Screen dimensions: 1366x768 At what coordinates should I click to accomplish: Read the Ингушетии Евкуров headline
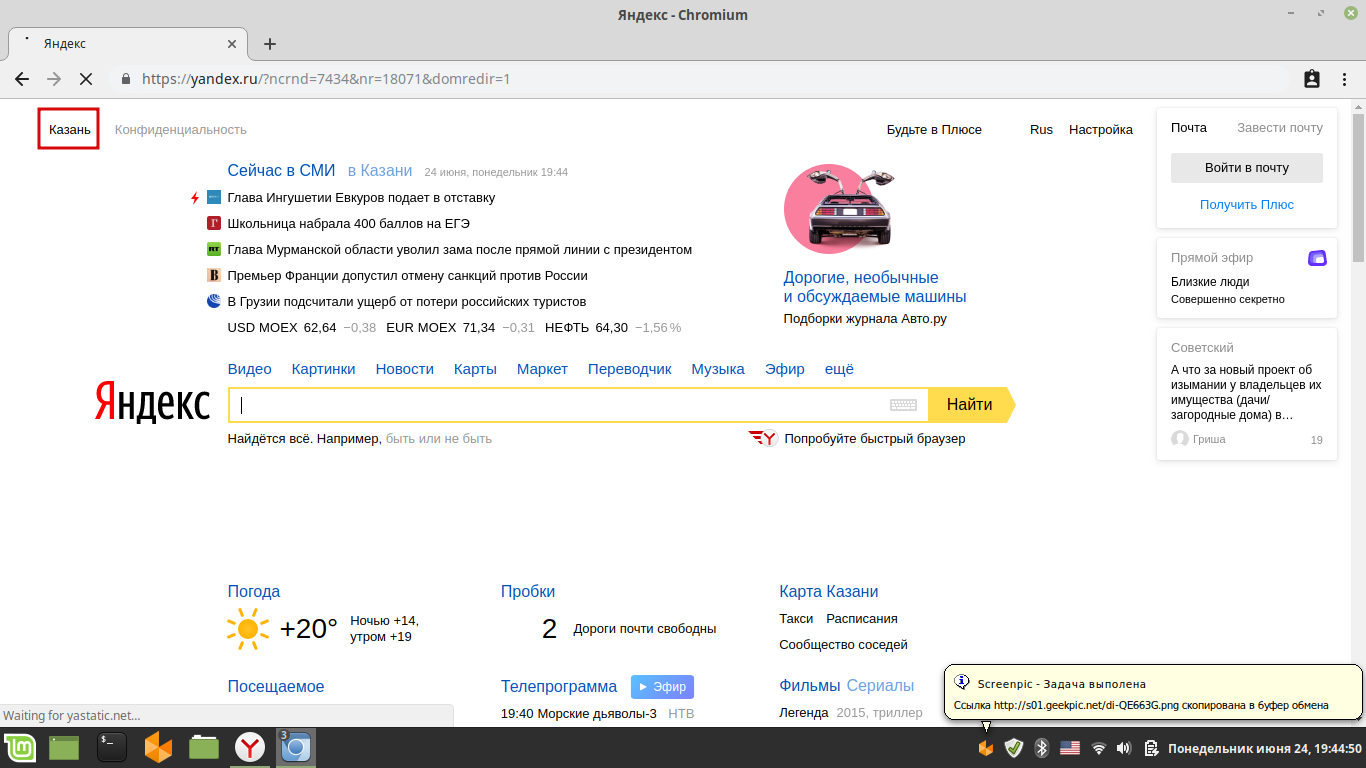coord(361,198)
